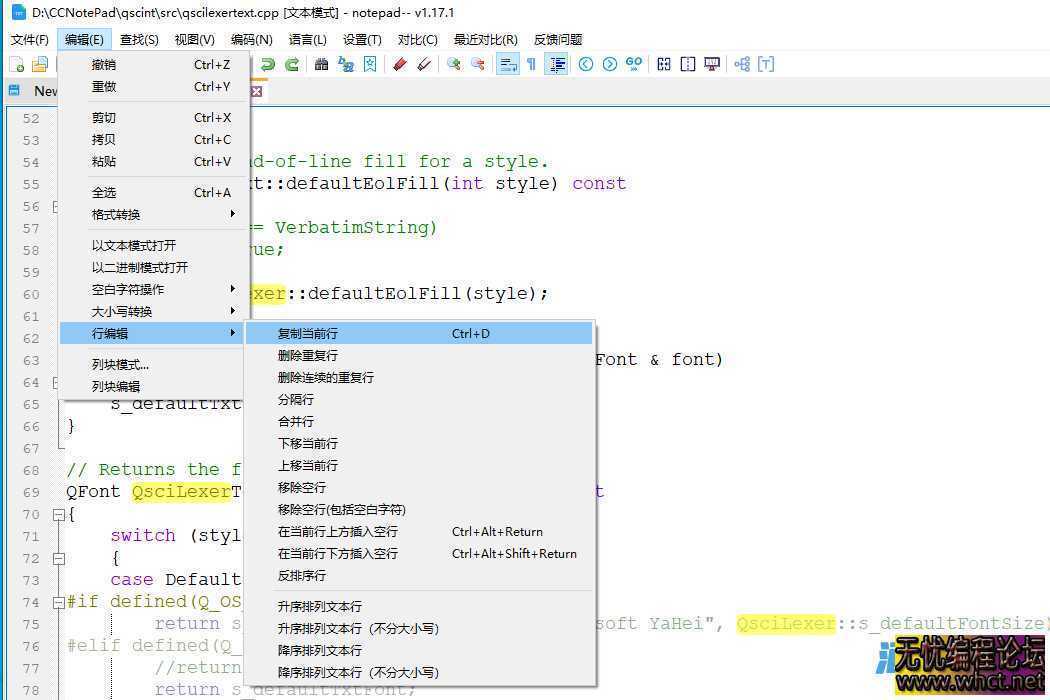The height and width of the screenshot is (700, 1050).
Task: Select the Redo toolbar icon
Action: [x=291, y=64]
